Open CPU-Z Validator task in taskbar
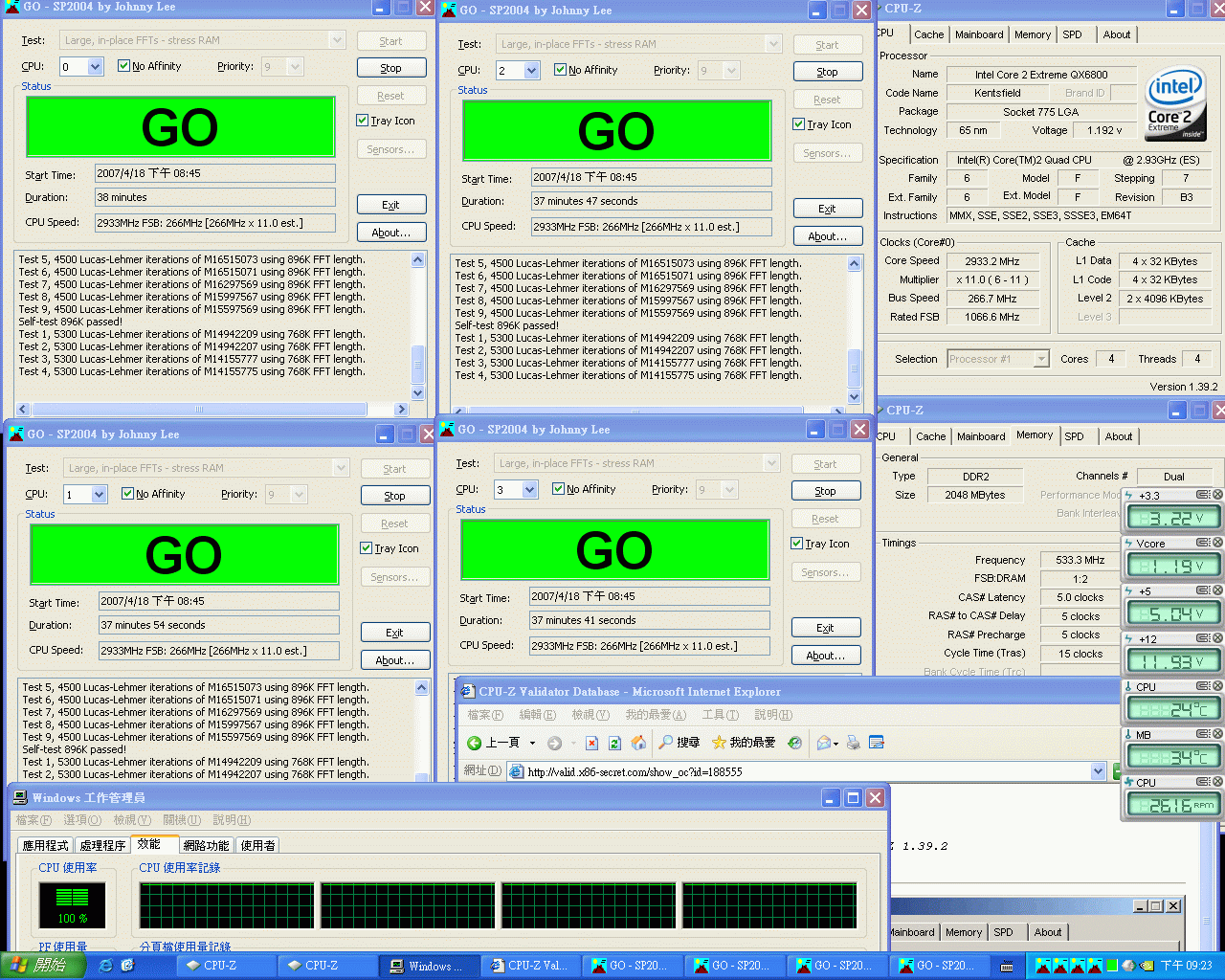 click(x=531, y=966)
